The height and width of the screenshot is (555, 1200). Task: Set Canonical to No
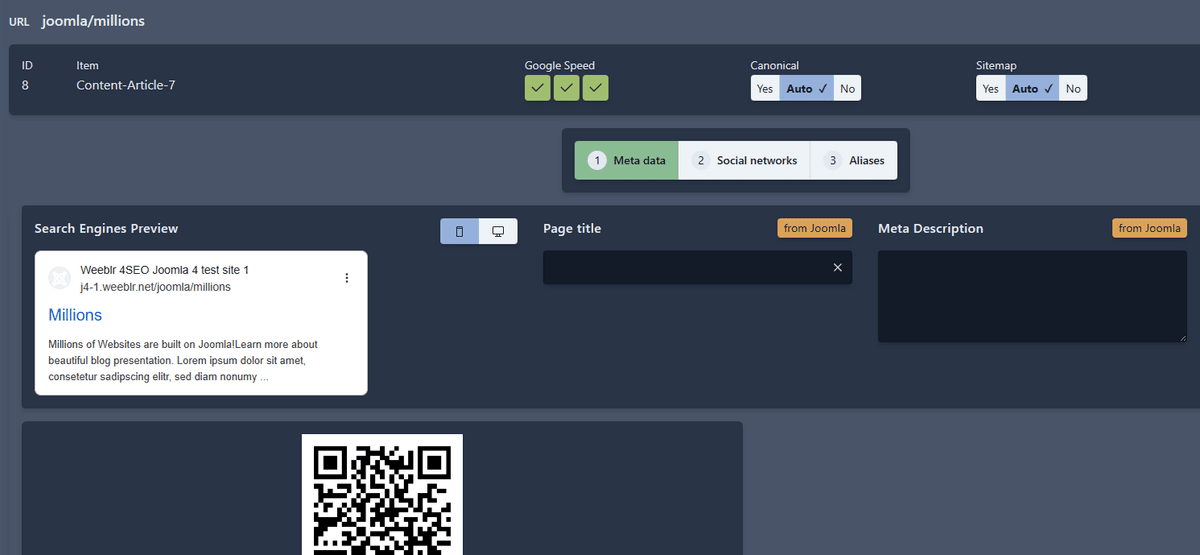point(847,89)
